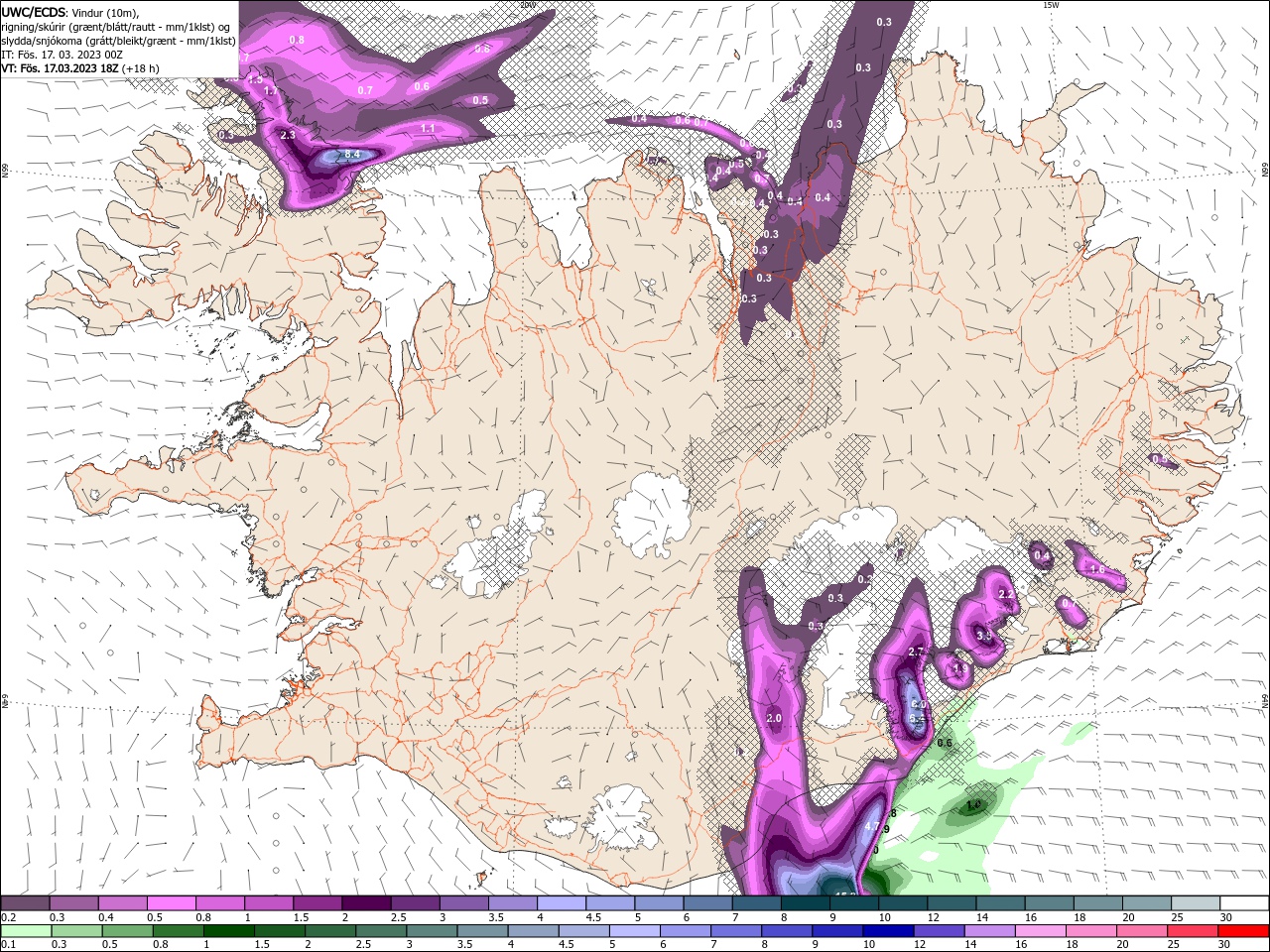Screen dimensions: 1270x952
Task: Select the 0.5 swatch in lower rain legend
Action: (129, 931)
